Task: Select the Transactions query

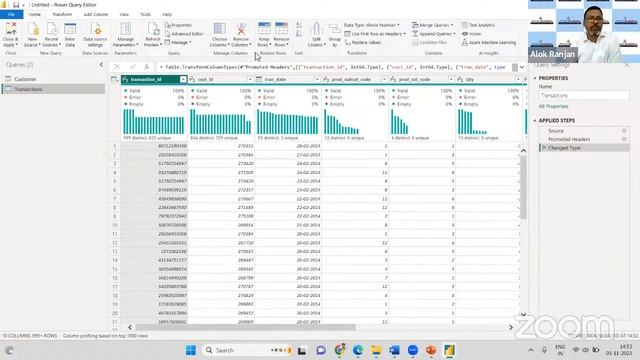Action: coord(53,89)
